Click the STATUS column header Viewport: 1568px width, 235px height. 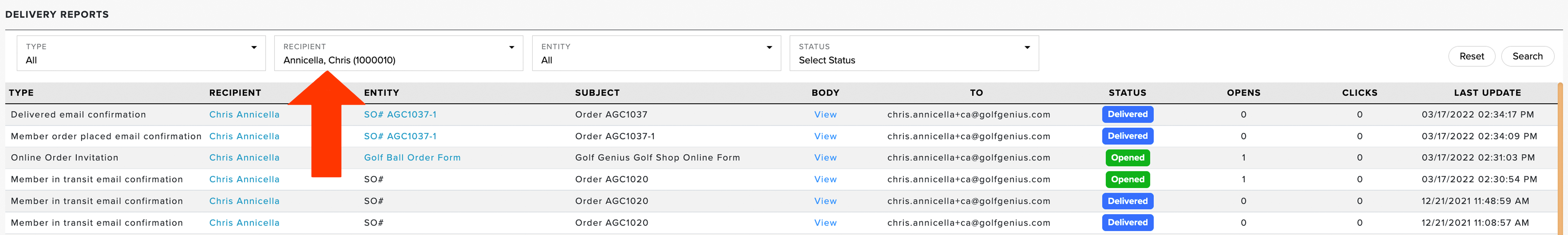click(x=1127, y=93)
